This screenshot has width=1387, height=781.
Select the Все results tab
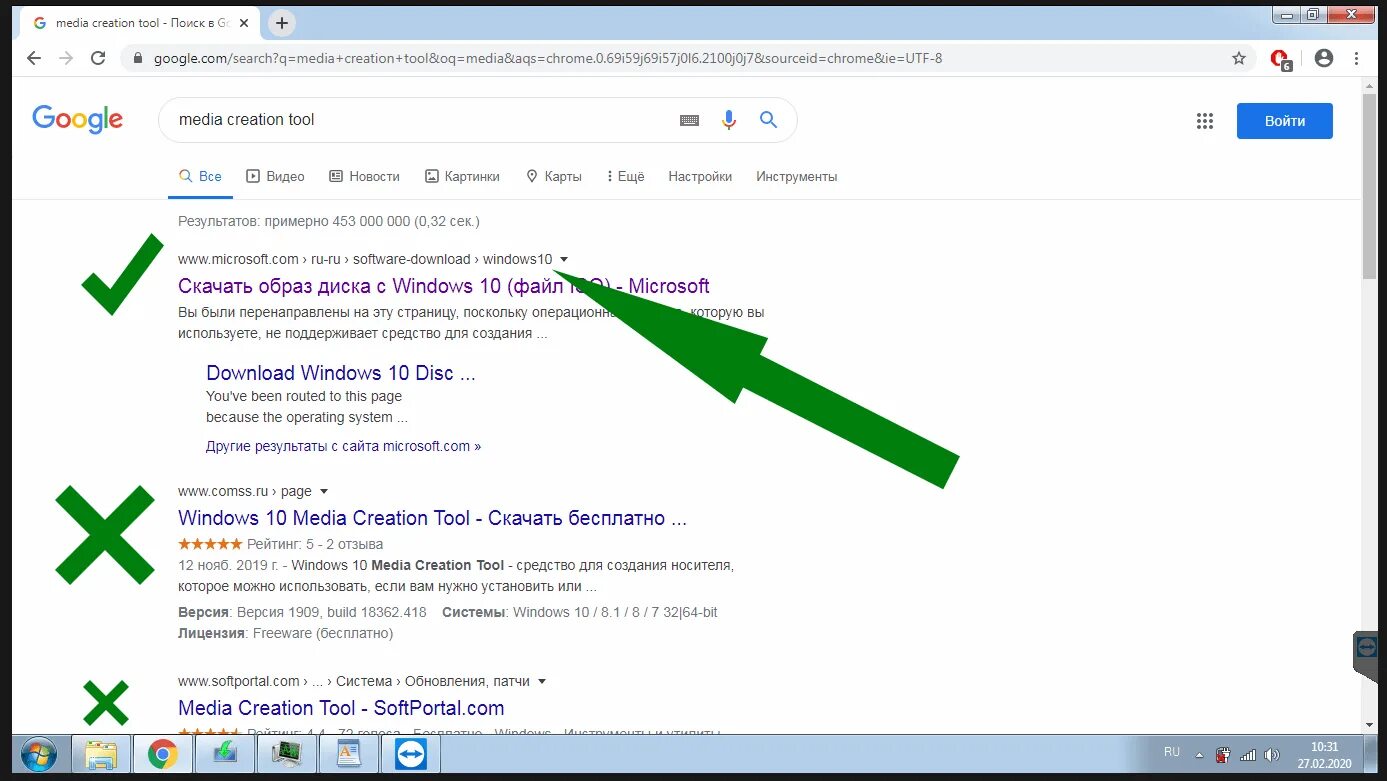pyautogui.click(x=200, y=176)
